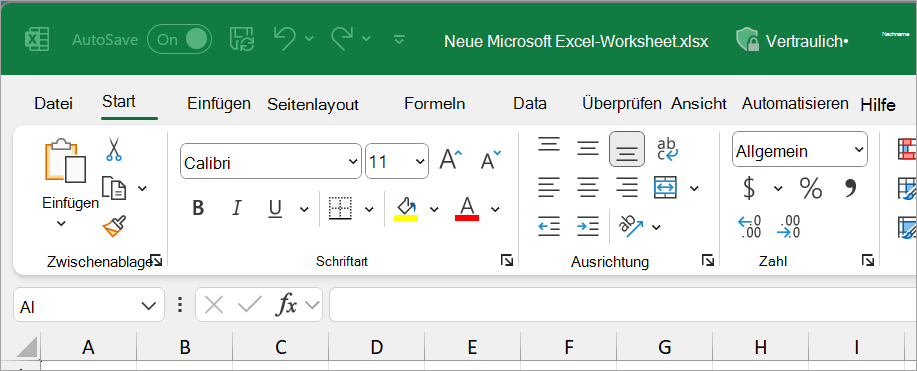Screen dimensions: 917x371
Task: Click the Vertraulich sensitivity shield label
Action: 792,41
